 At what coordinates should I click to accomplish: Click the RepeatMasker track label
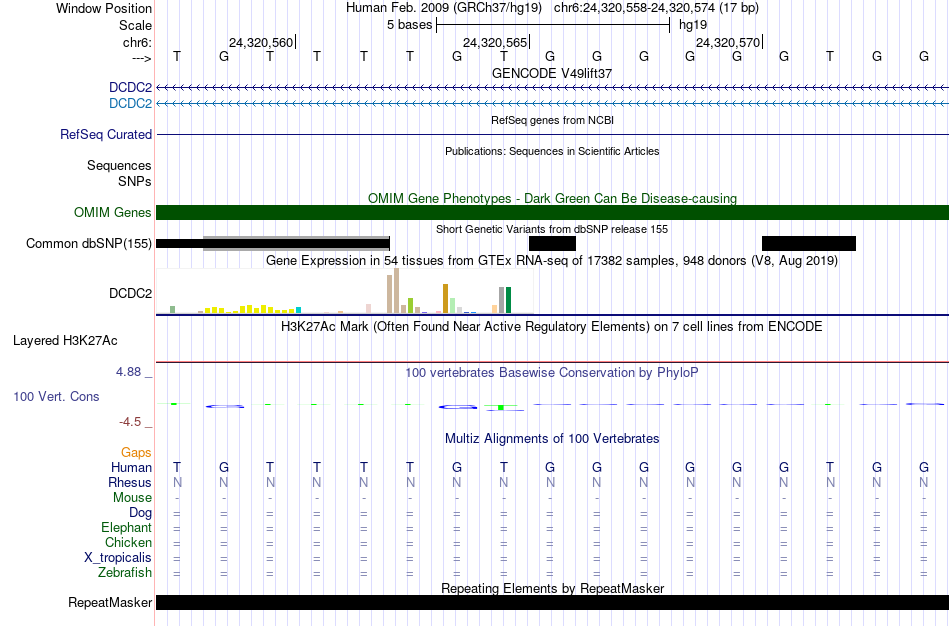click(110, 602)
